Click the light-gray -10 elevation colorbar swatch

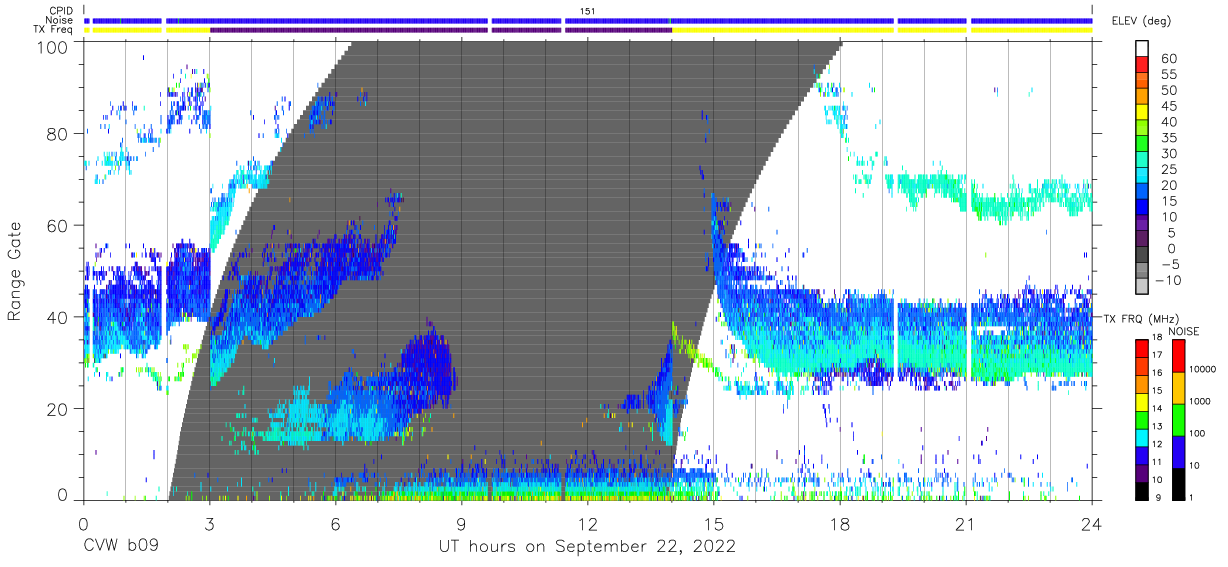click(x=1142, y=287)
